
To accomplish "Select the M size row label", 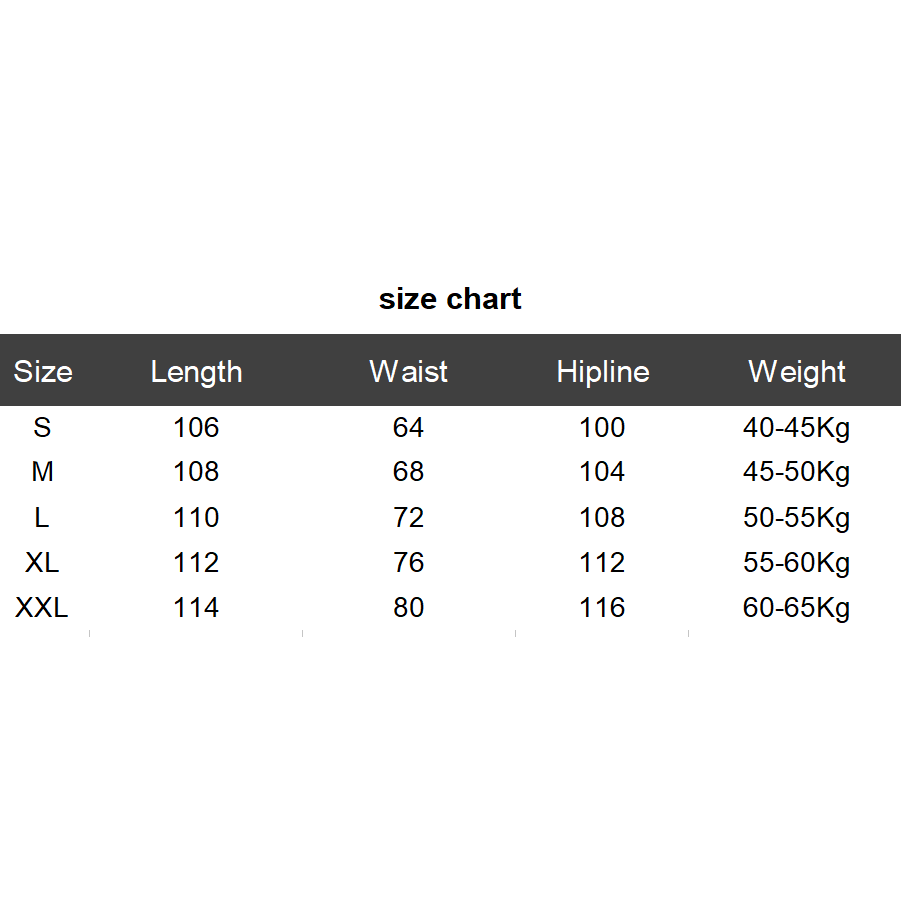I will [42, 472].
